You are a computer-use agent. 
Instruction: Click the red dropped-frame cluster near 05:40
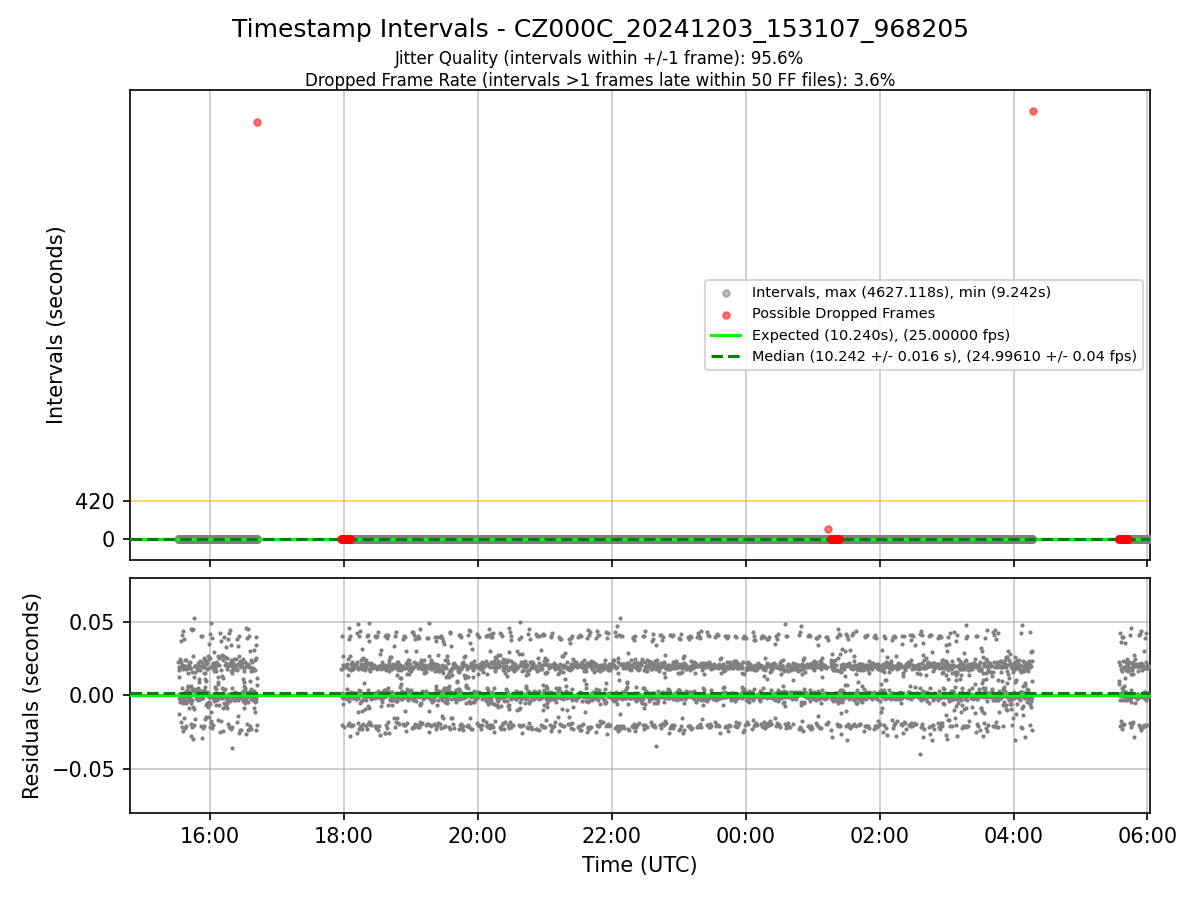point(1124,539)
